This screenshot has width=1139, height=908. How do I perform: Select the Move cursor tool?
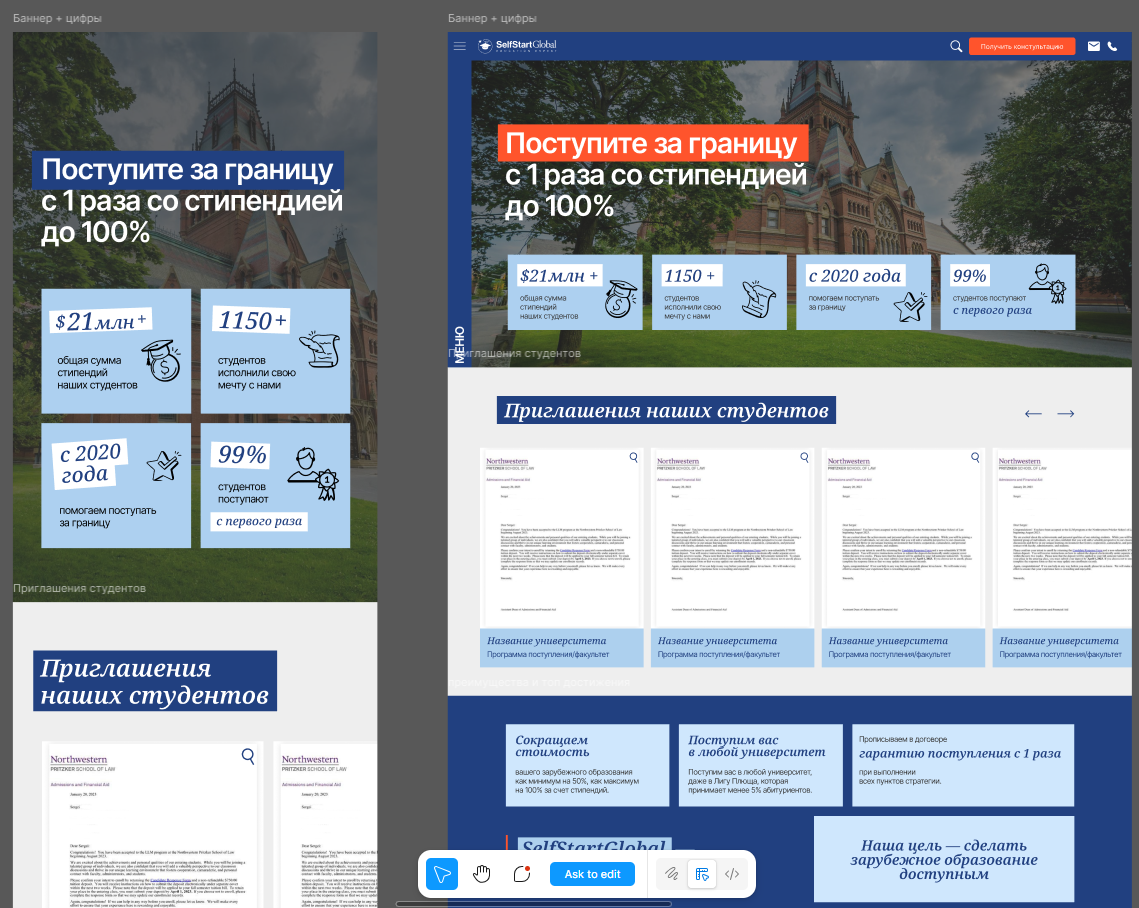pos(442,873)
